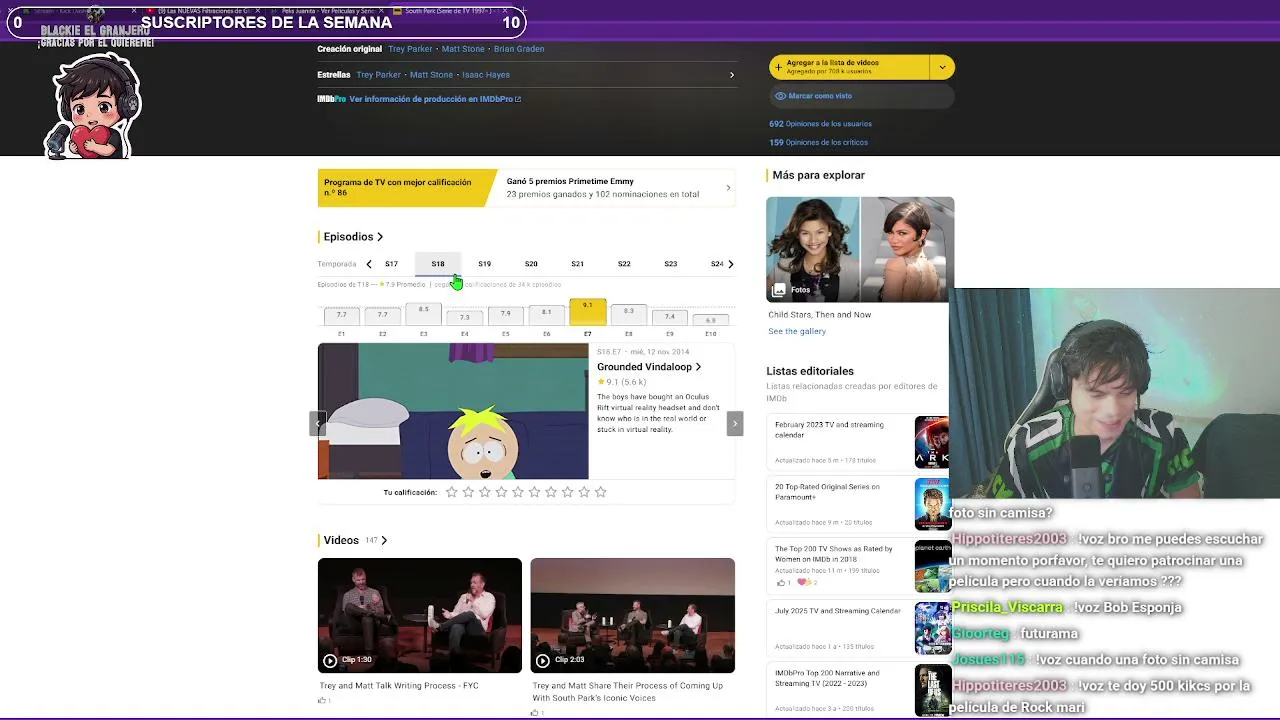Open 159 Opiniones de los críticos
1280x720 pixels.
point(818,142)
